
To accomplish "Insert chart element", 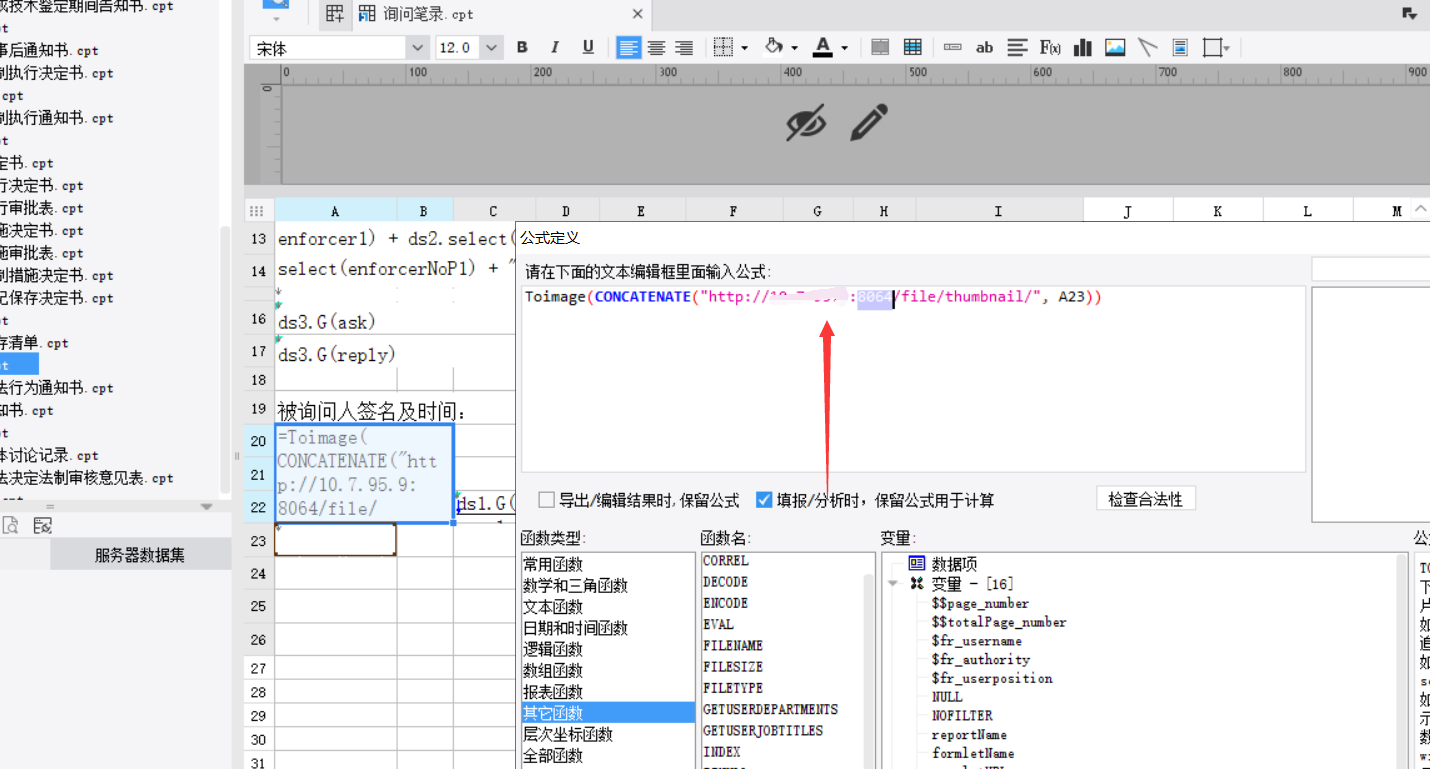I will pos(1082,47).
